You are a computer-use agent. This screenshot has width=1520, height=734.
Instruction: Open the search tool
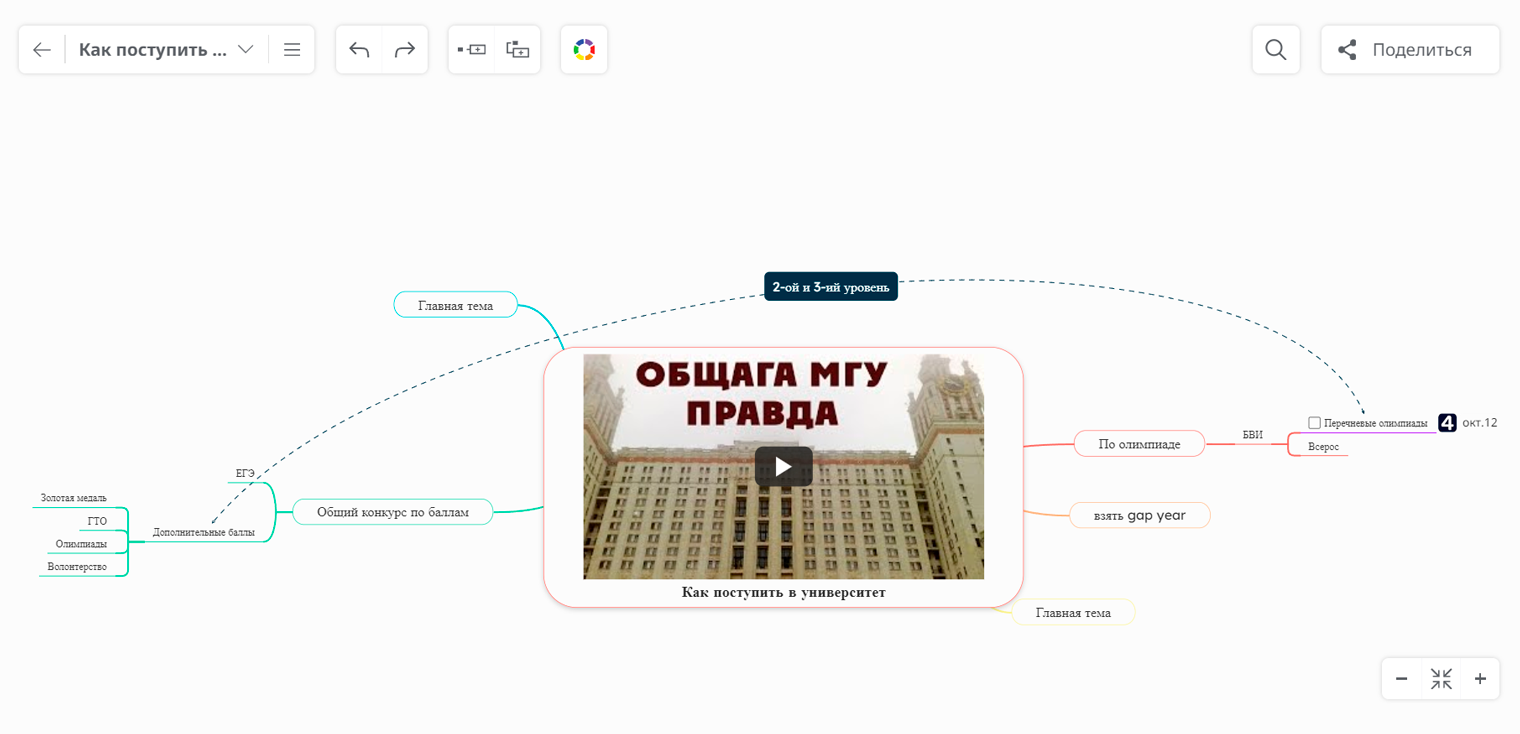(x=1276, y=50)
